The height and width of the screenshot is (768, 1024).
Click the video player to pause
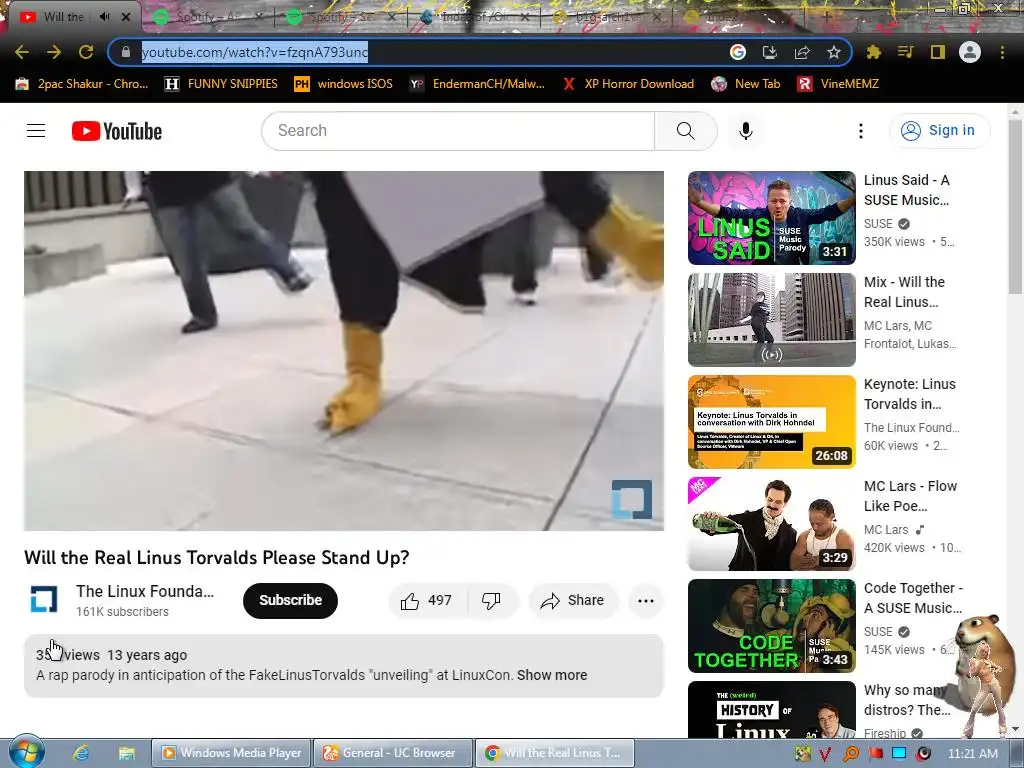coord(344,351)
